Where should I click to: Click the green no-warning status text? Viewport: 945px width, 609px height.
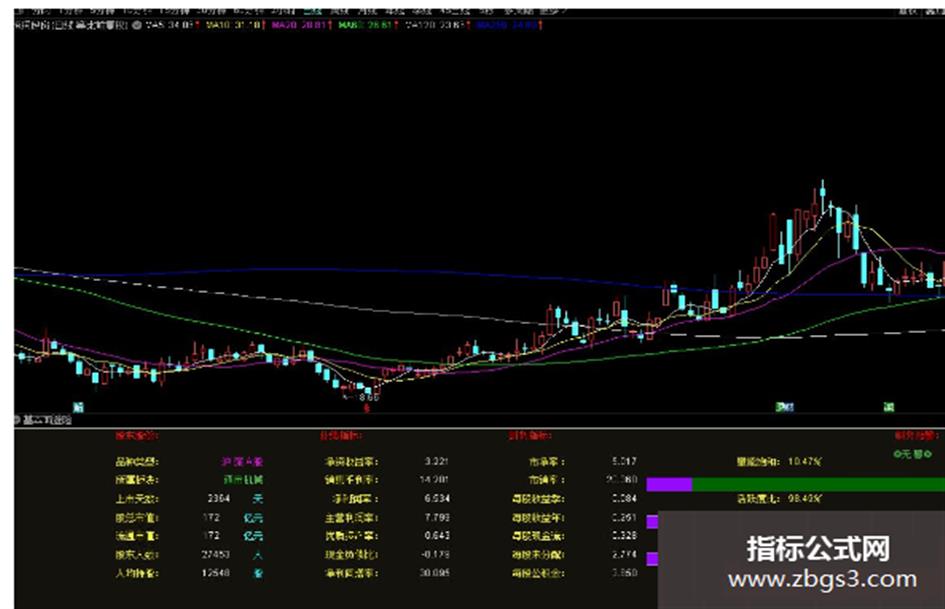point(913,454)
